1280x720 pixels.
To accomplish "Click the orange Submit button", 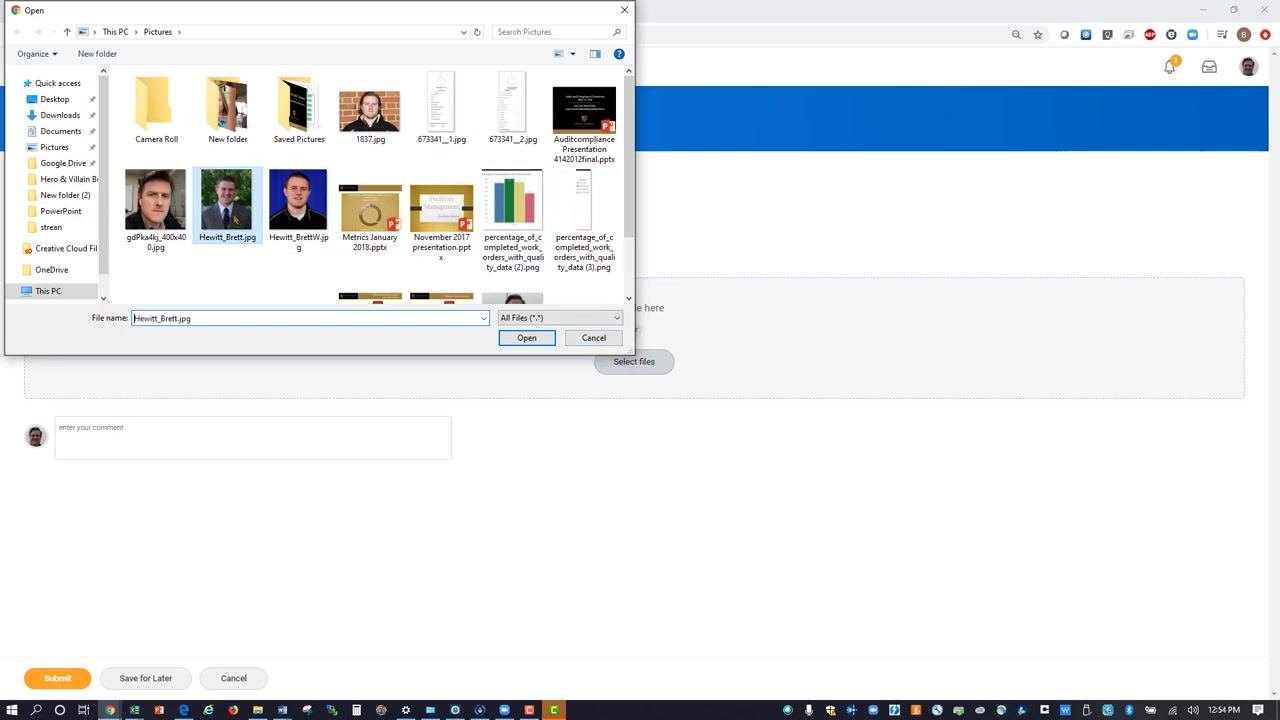I will [x=57, y=678].
